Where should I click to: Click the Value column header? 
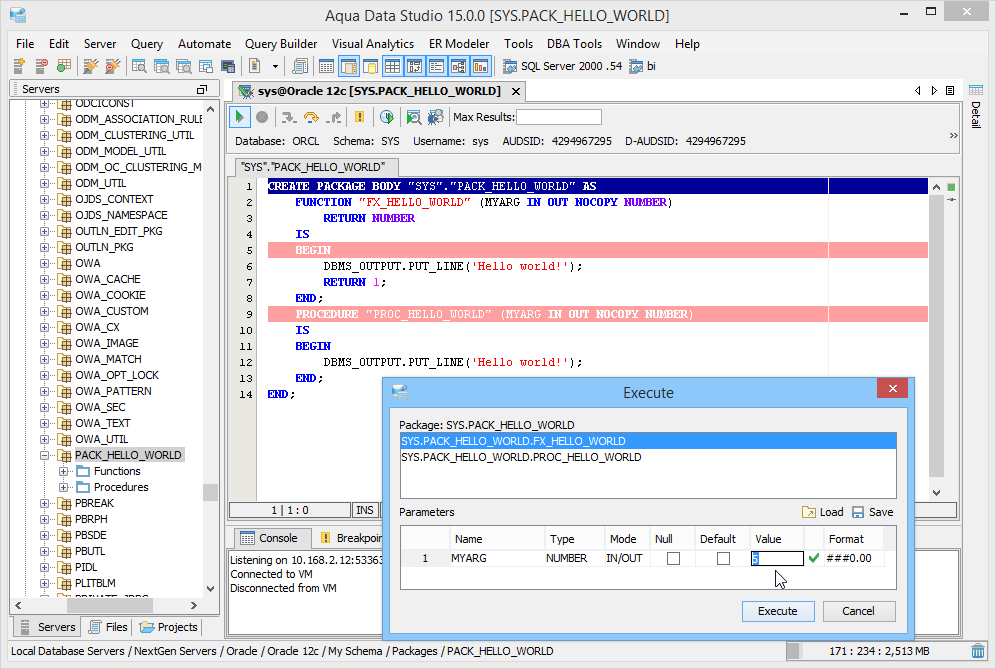point(777,539)
